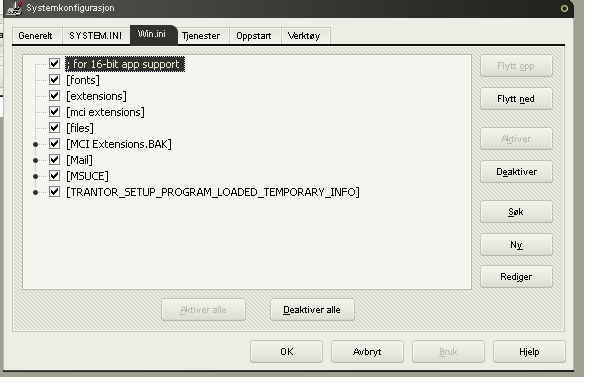
Task: Cancel with the Avbryt button
Action: tap(367, 352)
